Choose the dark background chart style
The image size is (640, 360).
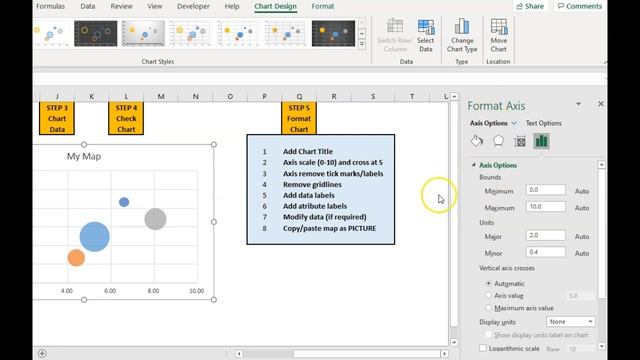(x=96, y=33)
